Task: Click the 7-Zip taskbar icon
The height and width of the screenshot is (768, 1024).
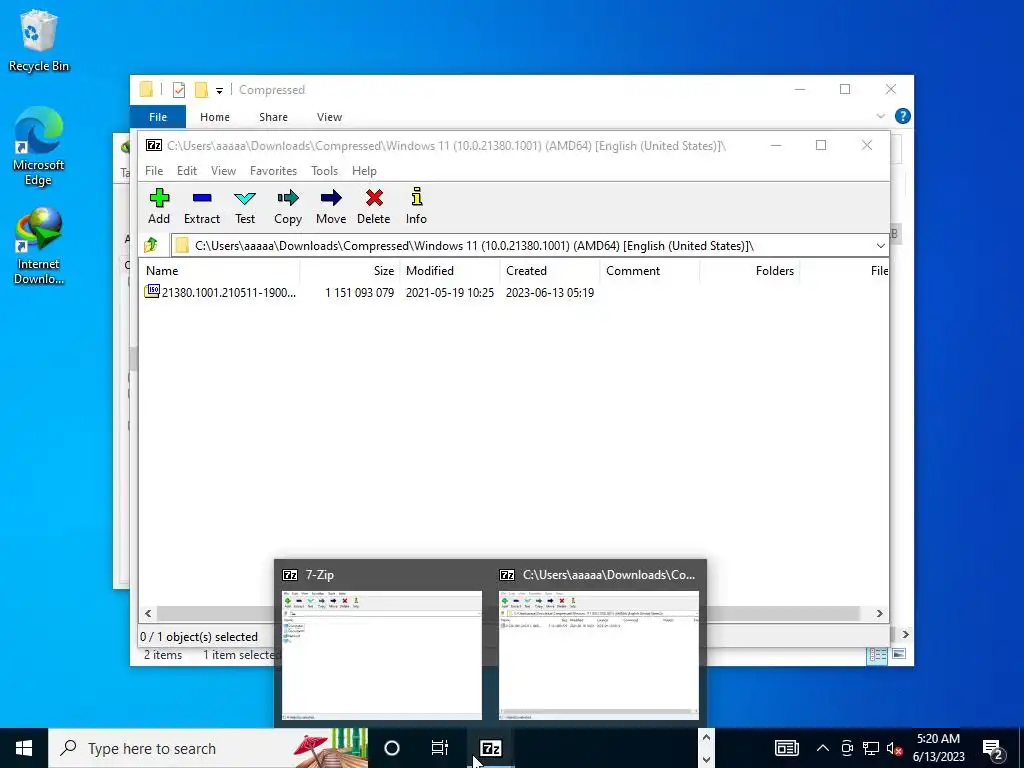Action: [x=490, y=748]
